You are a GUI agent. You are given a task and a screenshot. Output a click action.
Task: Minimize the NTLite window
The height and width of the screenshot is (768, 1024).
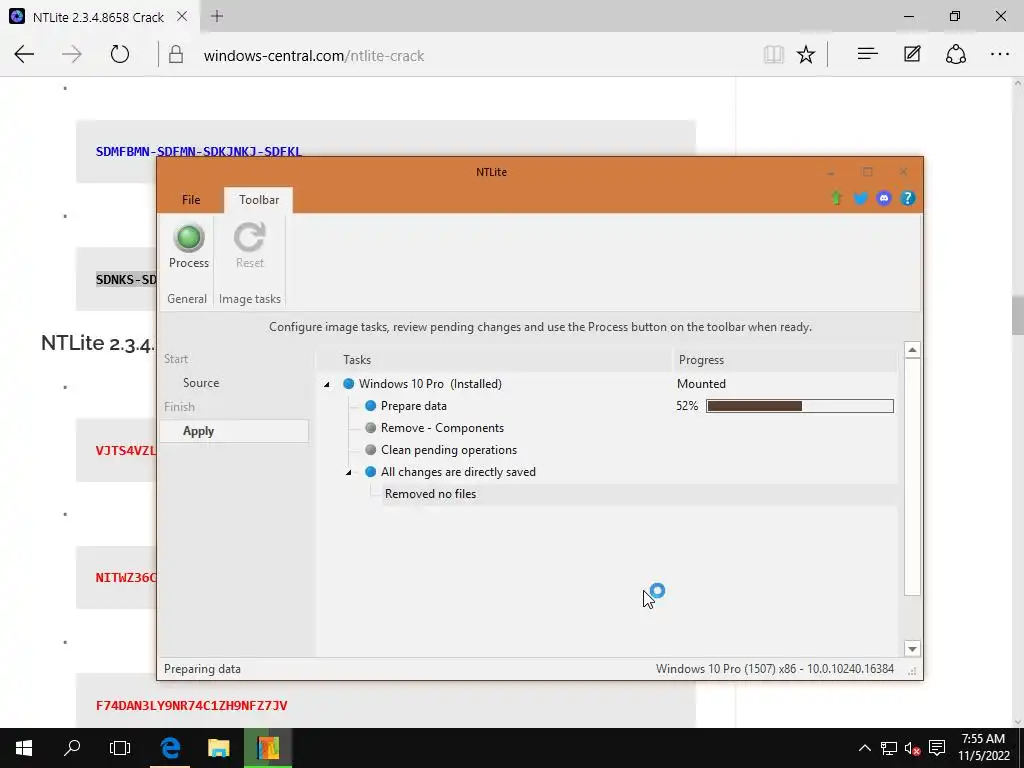(831, 172)
